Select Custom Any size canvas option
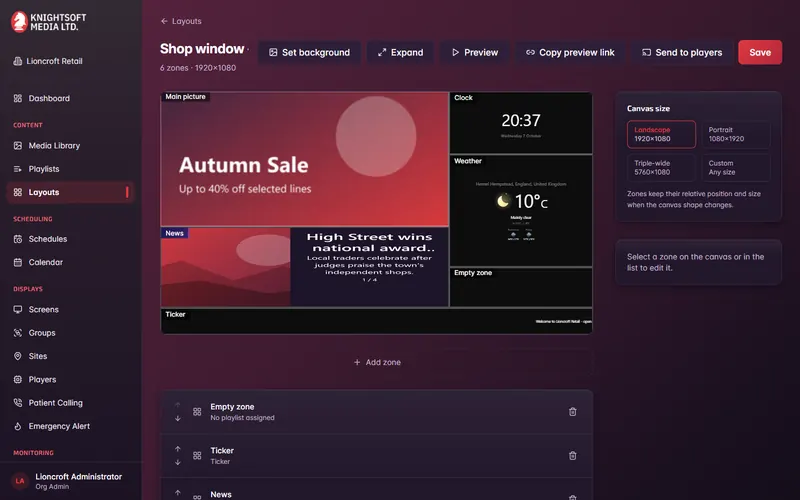The height and width of the screenshot is (500, 800). (x=736, y=168)
